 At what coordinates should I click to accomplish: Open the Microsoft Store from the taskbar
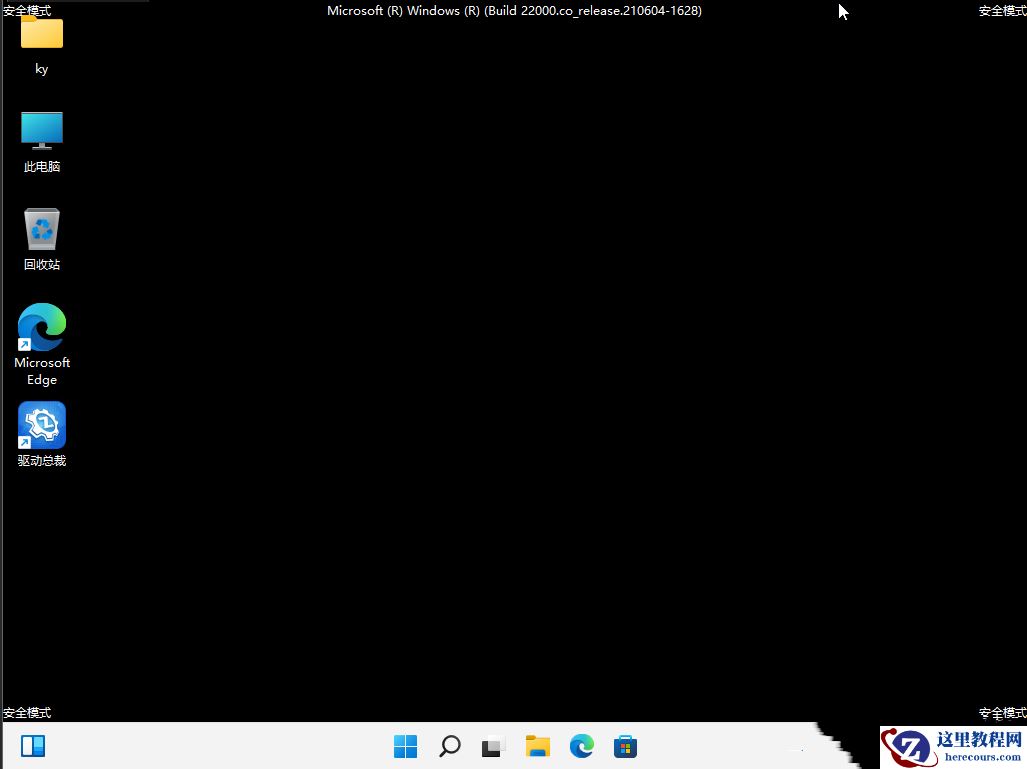tap(625, 745)
